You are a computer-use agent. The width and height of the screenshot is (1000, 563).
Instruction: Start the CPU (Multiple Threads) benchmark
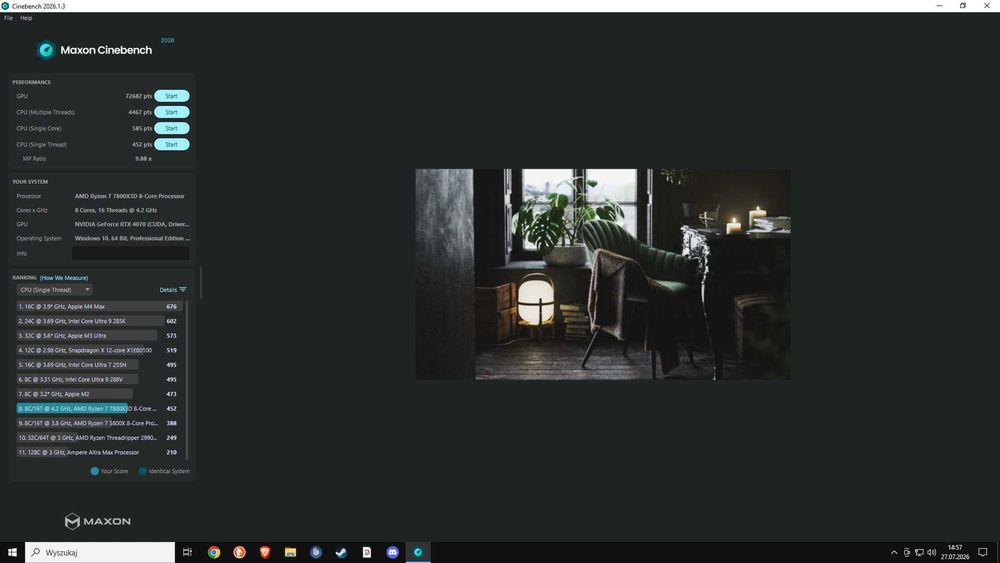[x=172, y=112]
